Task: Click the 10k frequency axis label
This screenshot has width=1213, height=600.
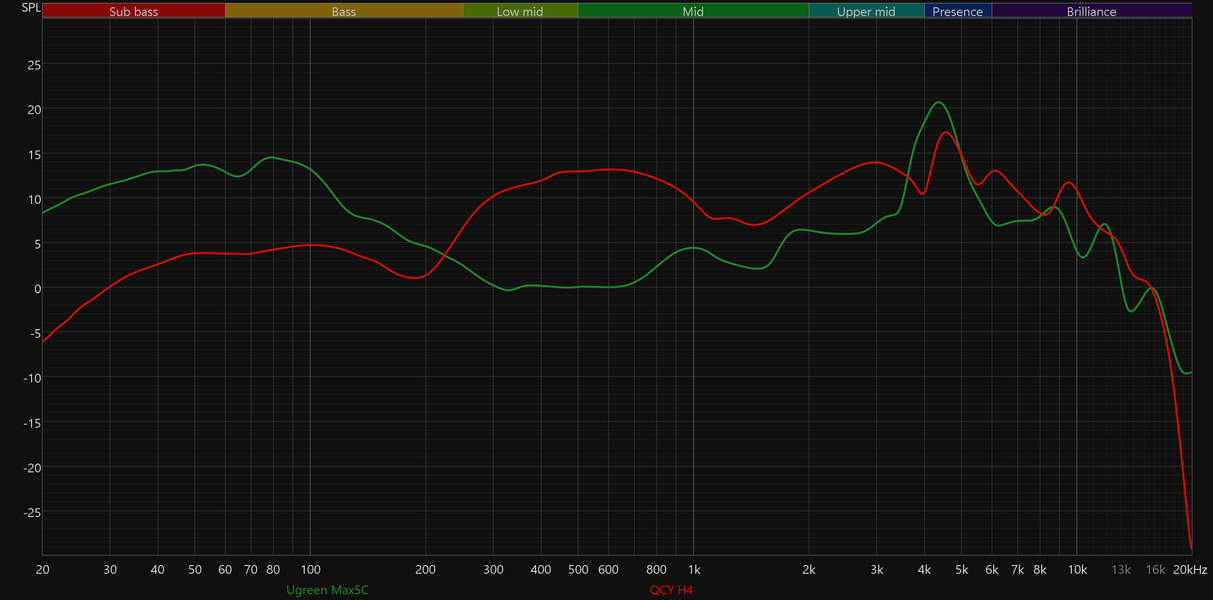Action: (1077, 570)
